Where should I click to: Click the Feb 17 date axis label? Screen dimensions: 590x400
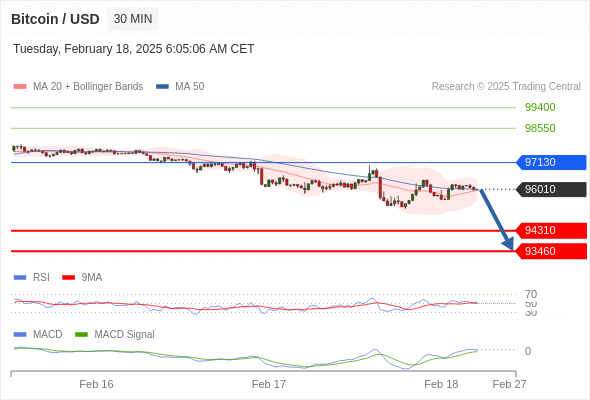[x=269, y=384]
